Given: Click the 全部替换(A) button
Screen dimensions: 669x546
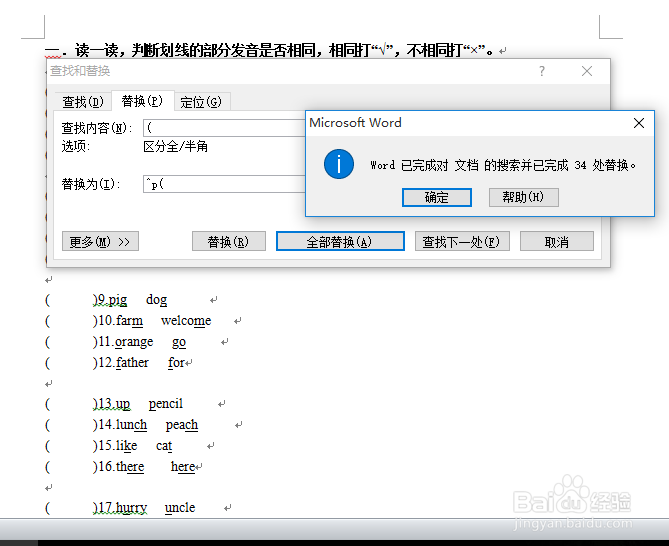Looking at the screenshot, I should point(340,241).
